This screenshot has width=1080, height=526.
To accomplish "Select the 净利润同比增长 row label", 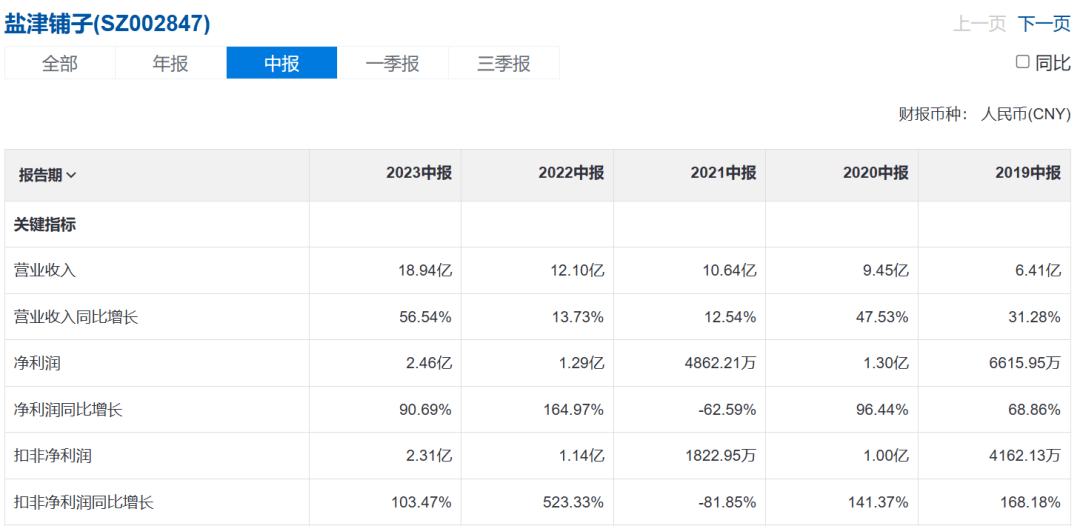I will click(x=68, y=410).
